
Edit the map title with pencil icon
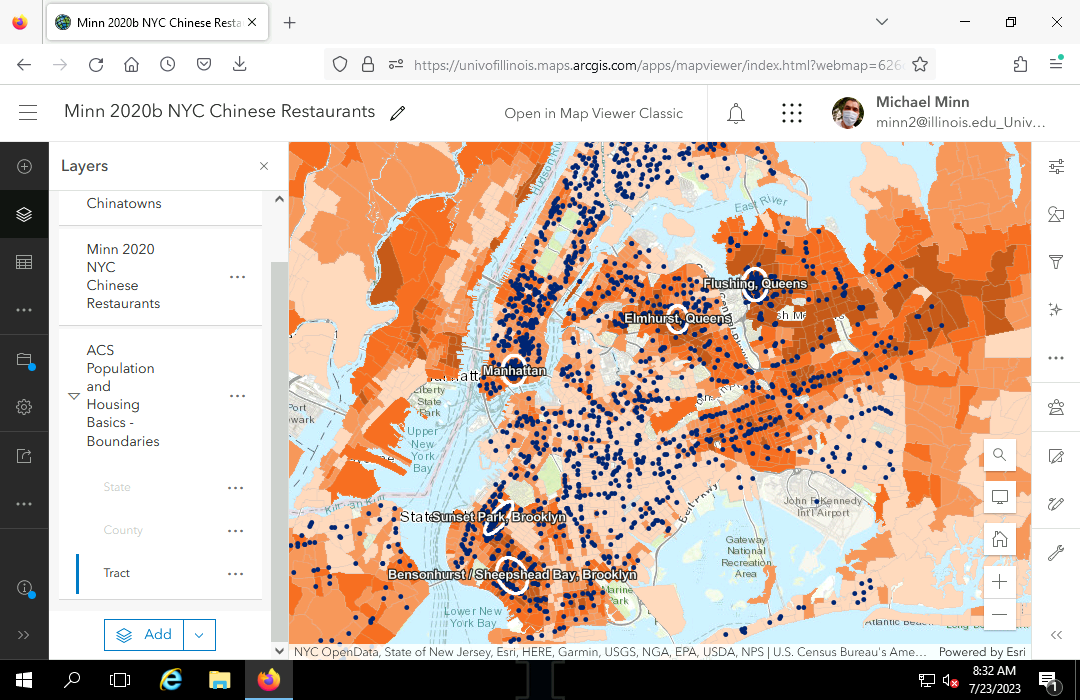tap(398, 113)
